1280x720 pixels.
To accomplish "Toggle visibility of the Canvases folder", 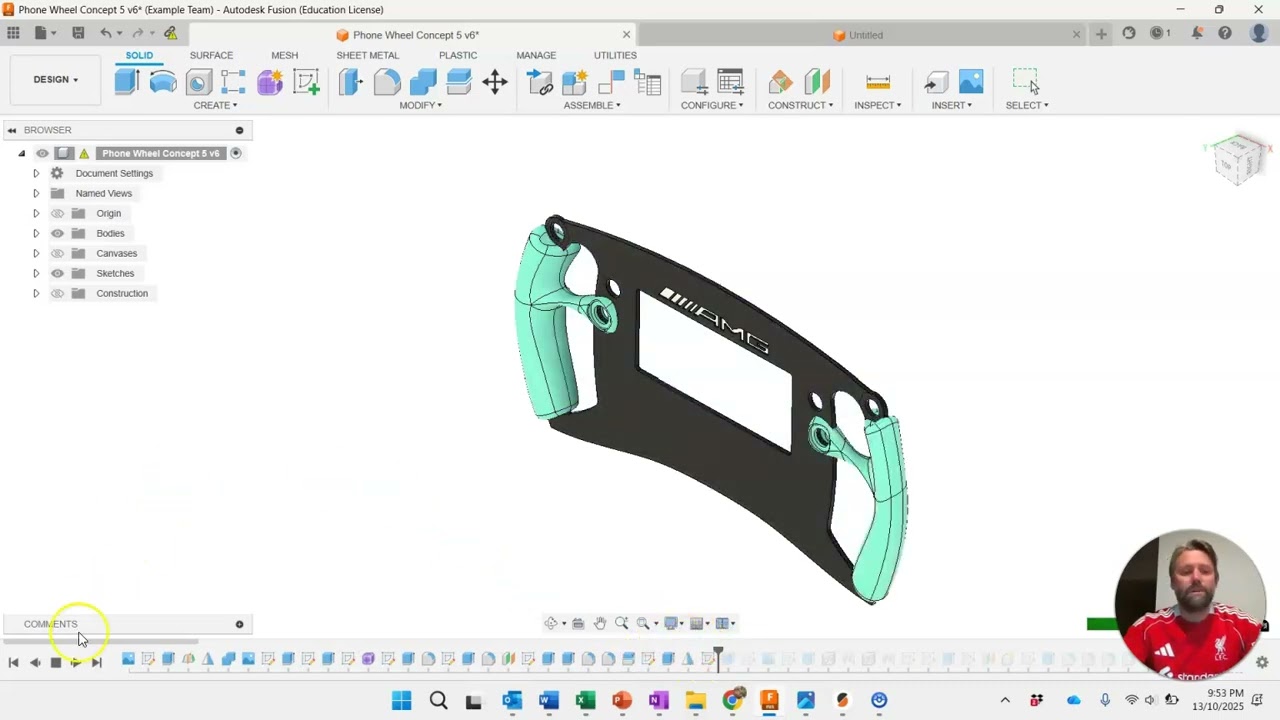I will [57, 253].
